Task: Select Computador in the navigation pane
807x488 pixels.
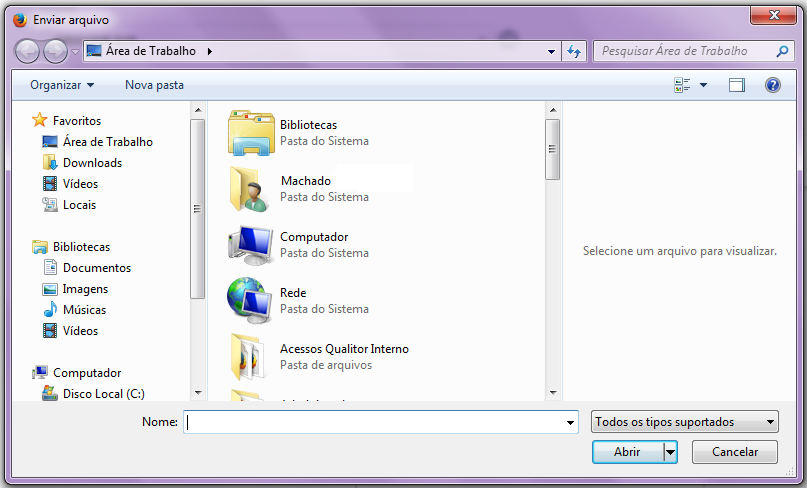Action: click(87, 373)
